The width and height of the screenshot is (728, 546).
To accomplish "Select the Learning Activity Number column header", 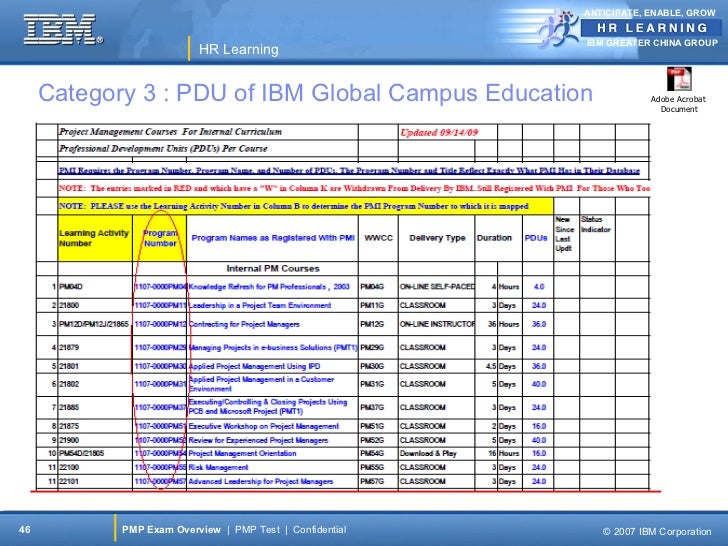I will coord(94,237).
